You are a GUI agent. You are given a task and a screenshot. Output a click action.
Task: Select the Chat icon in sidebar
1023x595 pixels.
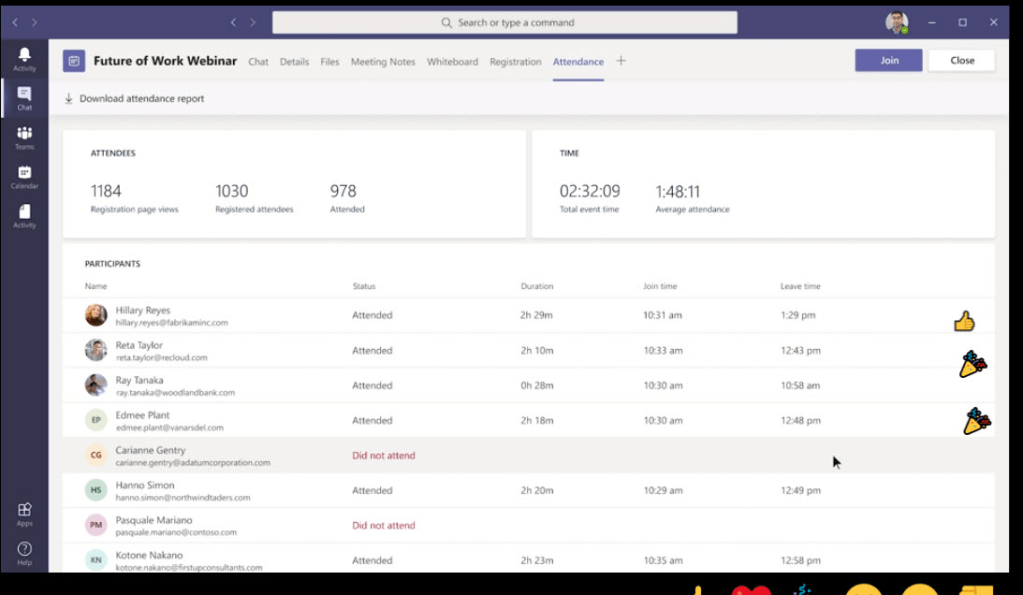24,97
